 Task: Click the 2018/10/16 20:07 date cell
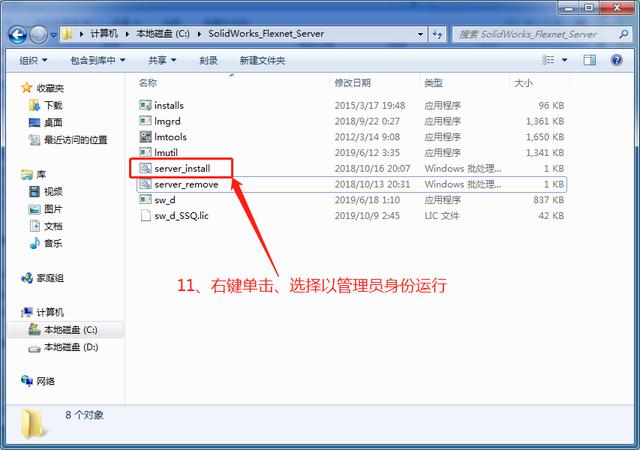click(x=372, y=168)
